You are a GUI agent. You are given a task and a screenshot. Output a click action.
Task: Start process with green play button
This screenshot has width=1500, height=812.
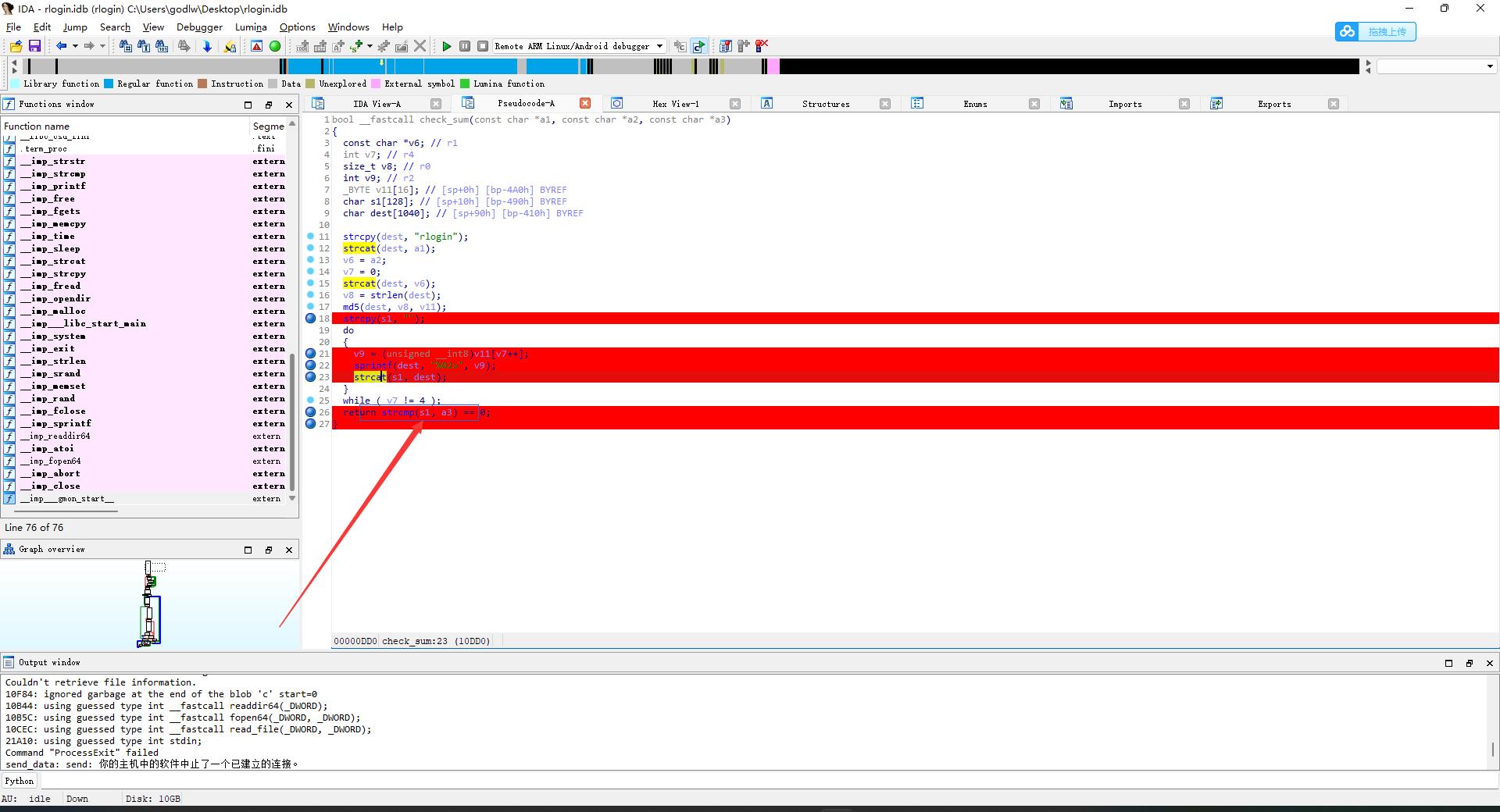click(x=446, y=47)
